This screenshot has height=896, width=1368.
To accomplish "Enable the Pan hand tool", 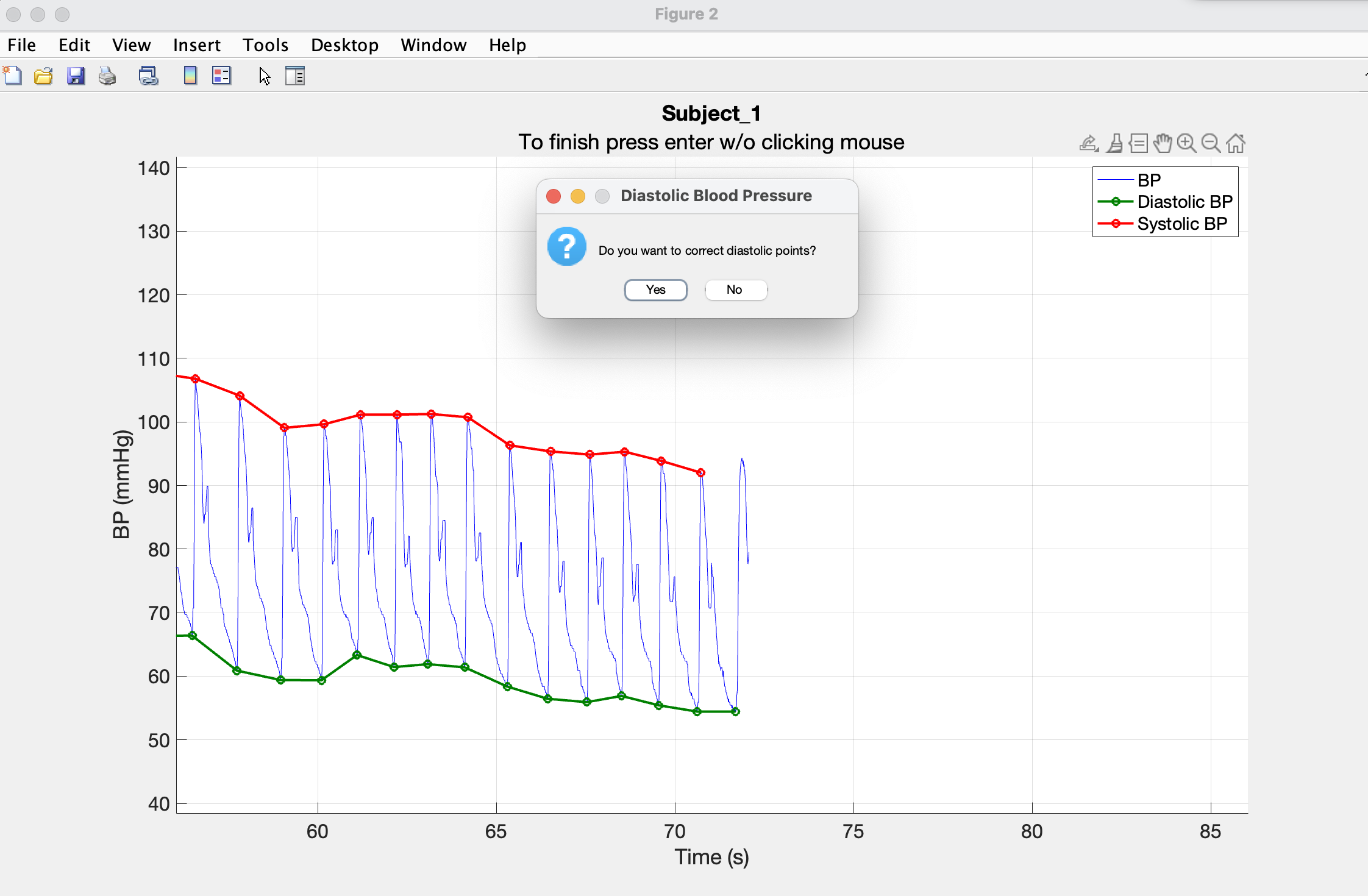I will (1163, 144).
